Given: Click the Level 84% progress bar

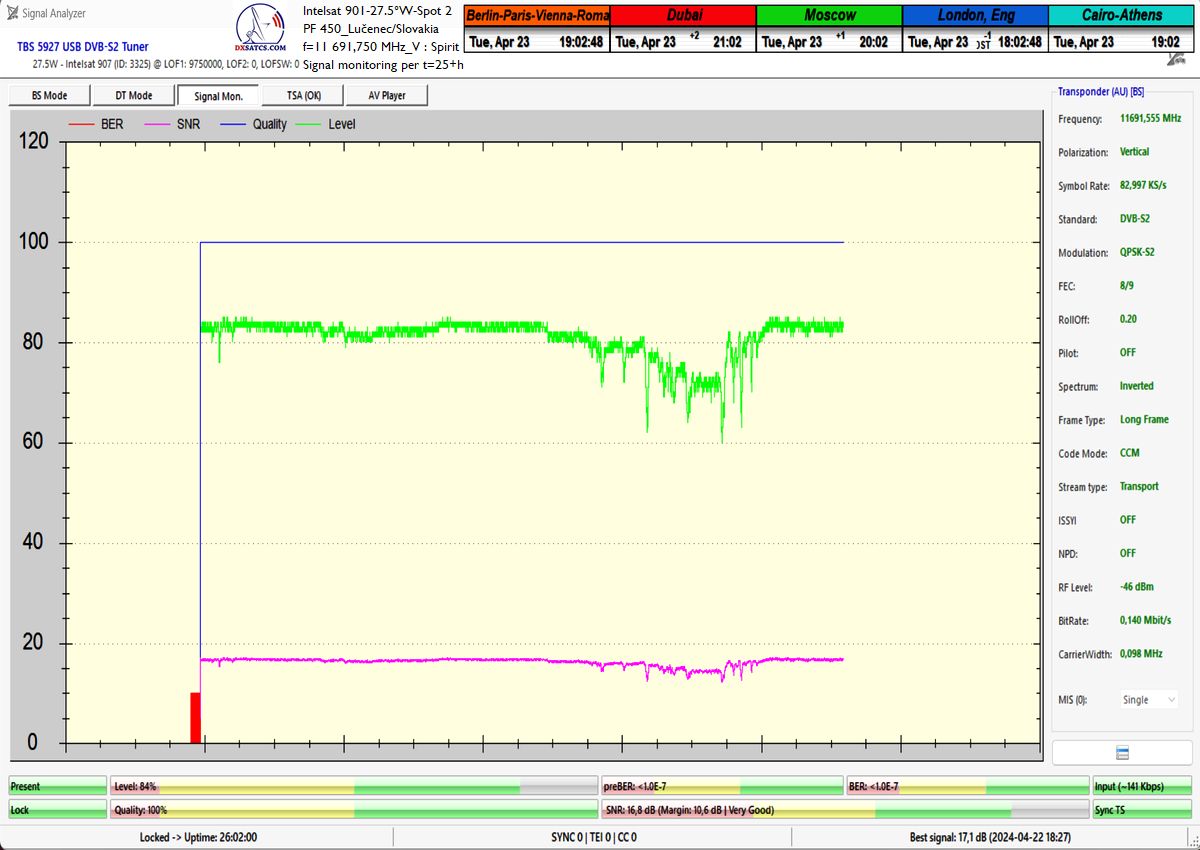Looking at the screenshot, I should click(x=354, y=787).
